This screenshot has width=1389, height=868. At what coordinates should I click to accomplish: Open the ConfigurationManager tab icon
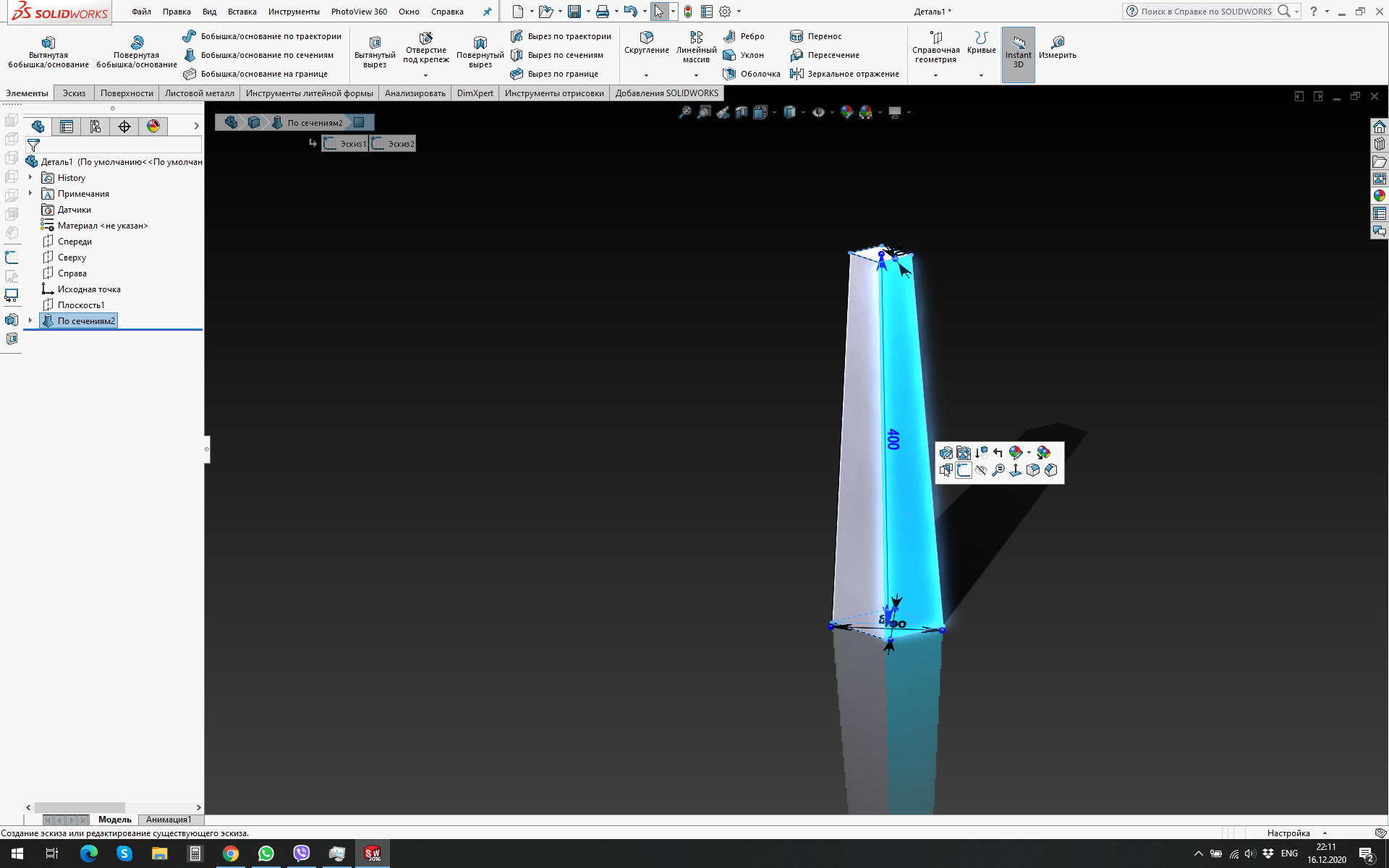tap(95, 127)
